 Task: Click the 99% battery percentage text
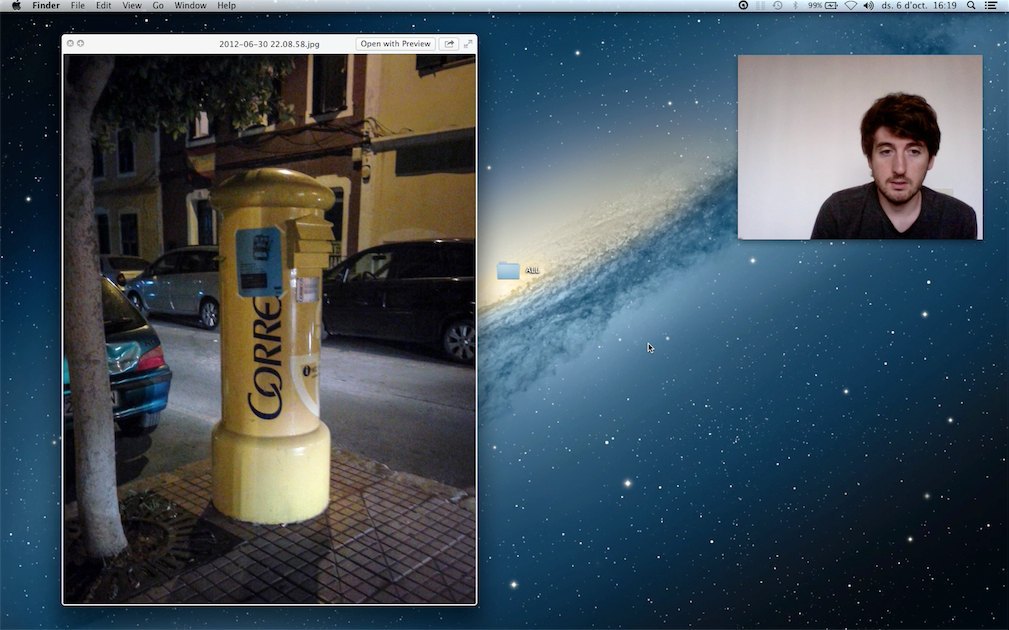(815, 6)
